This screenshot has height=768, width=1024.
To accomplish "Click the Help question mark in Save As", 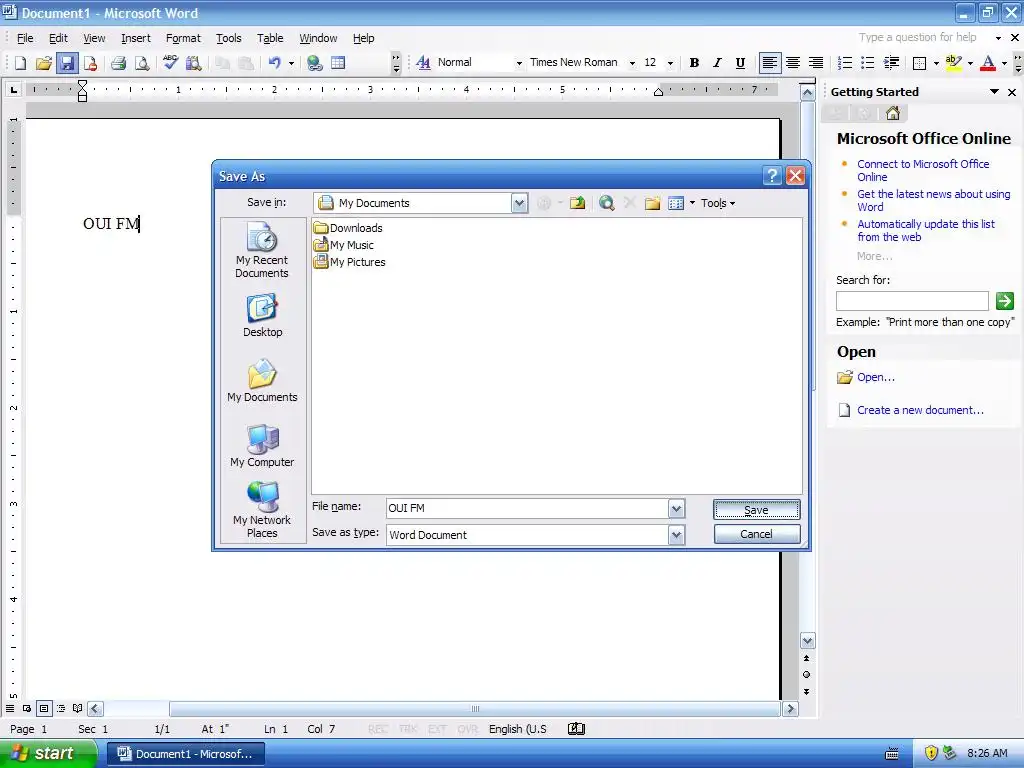I will click(772, 176).
